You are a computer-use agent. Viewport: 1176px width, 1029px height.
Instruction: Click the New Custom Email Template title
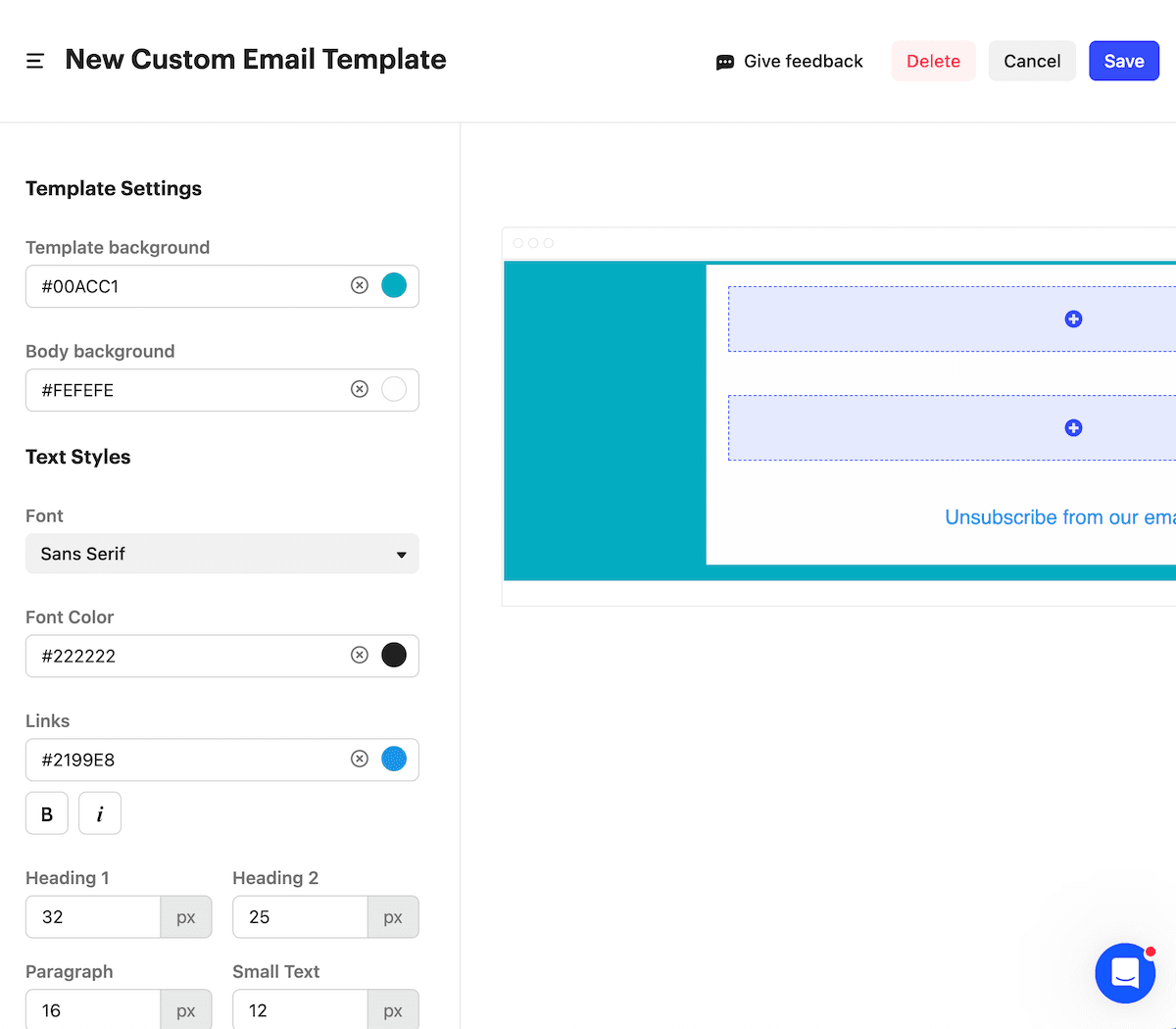tap(256, 59)
